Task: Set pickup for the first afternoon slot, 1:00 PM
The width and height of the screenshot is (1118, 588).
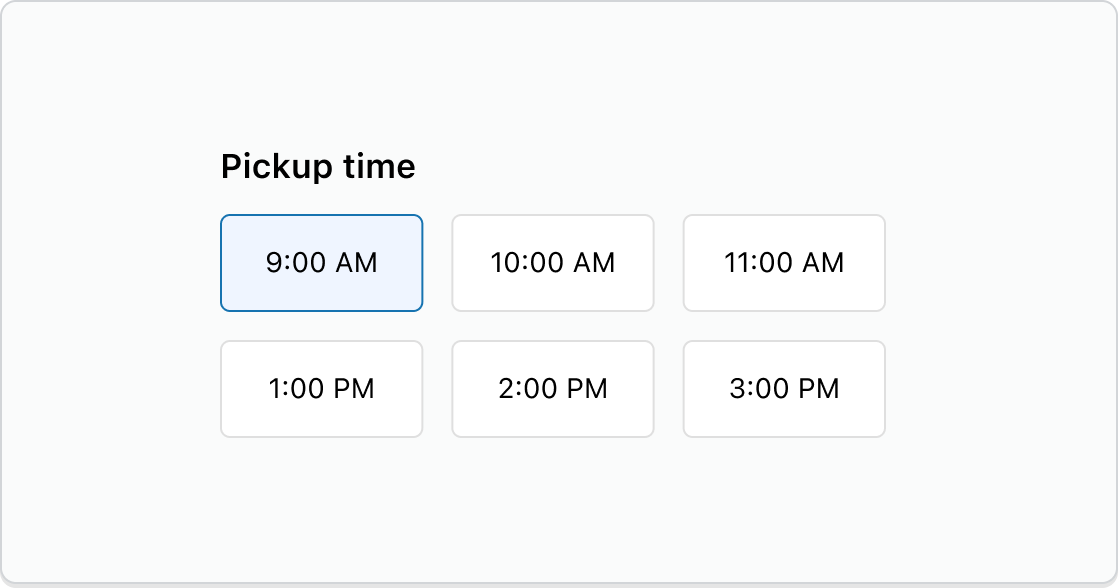Action: (322, 389)
